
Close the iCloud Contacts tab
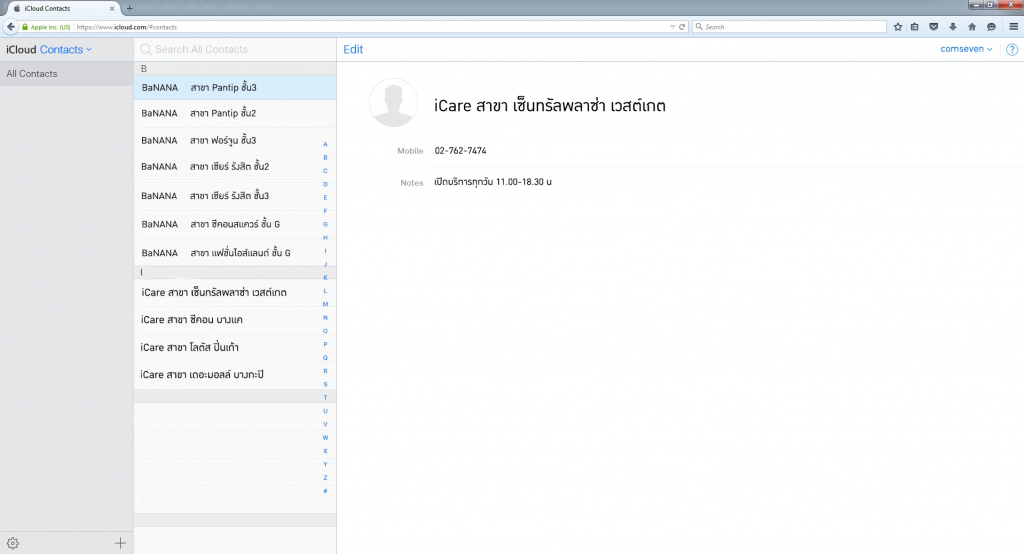[112, 8]
